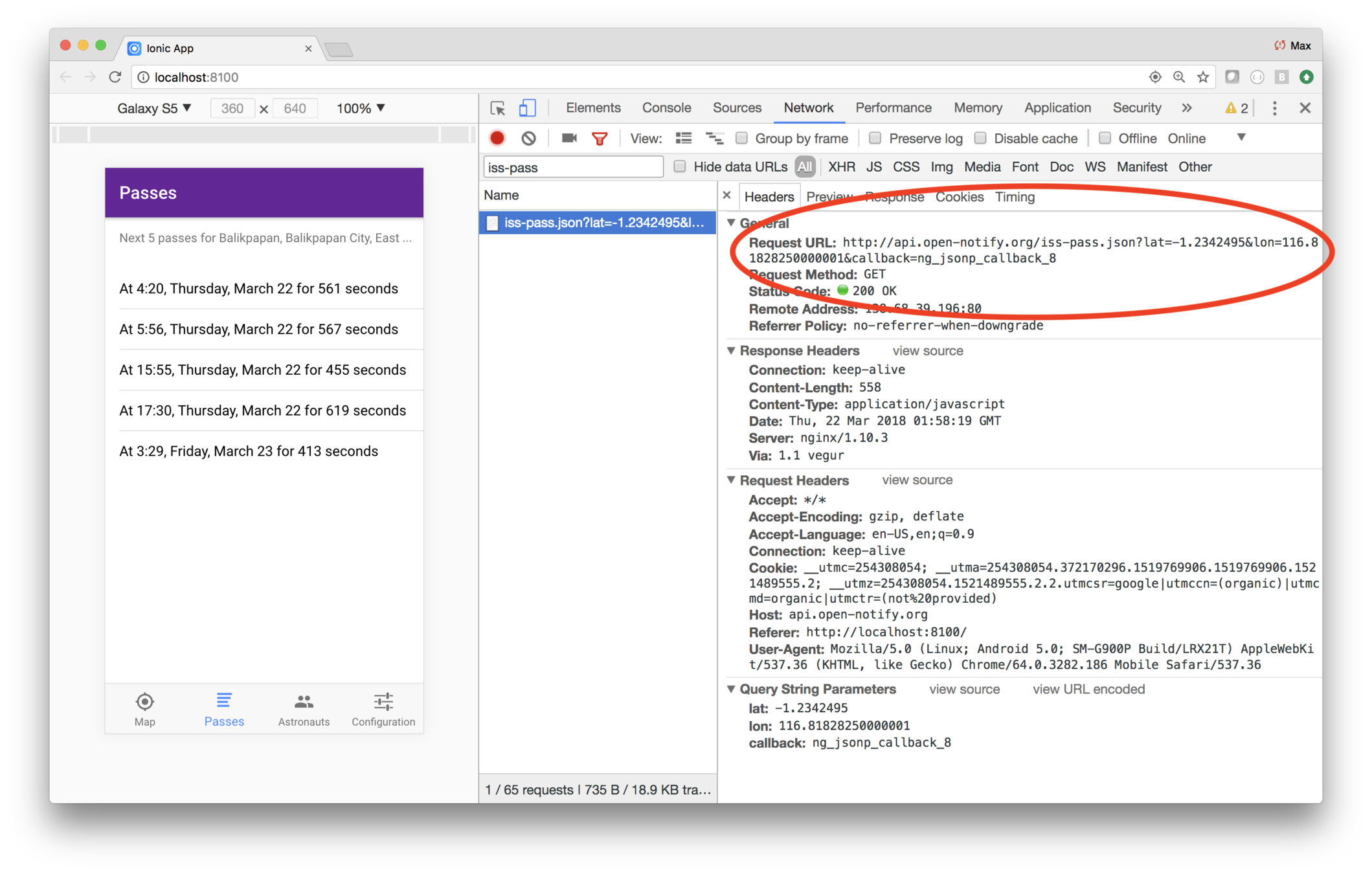Enable the Disable cache checkbox
The width and height of the screenshot is (1372, 874).
(980, 138)
